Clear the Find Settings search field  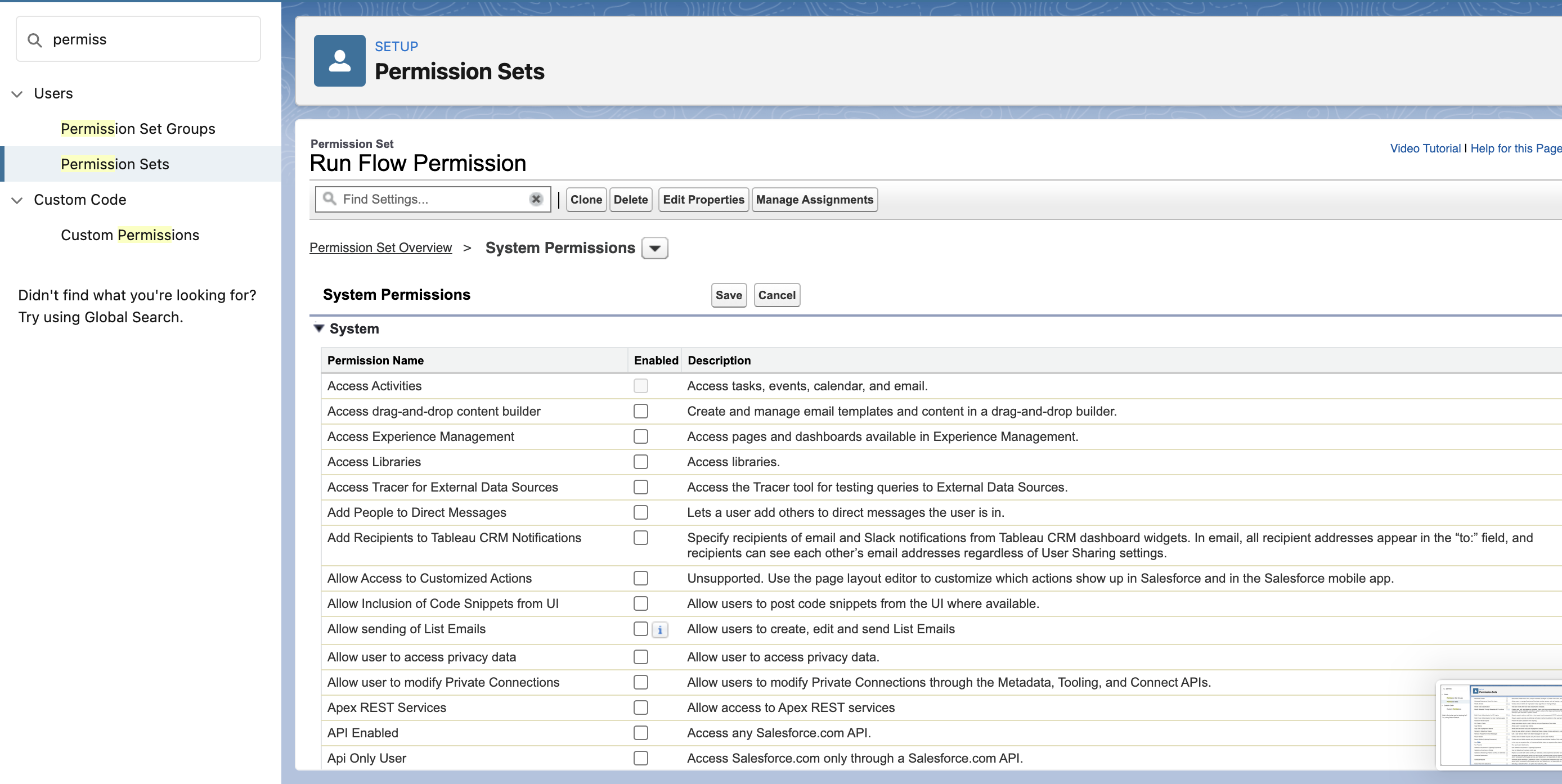536,199
